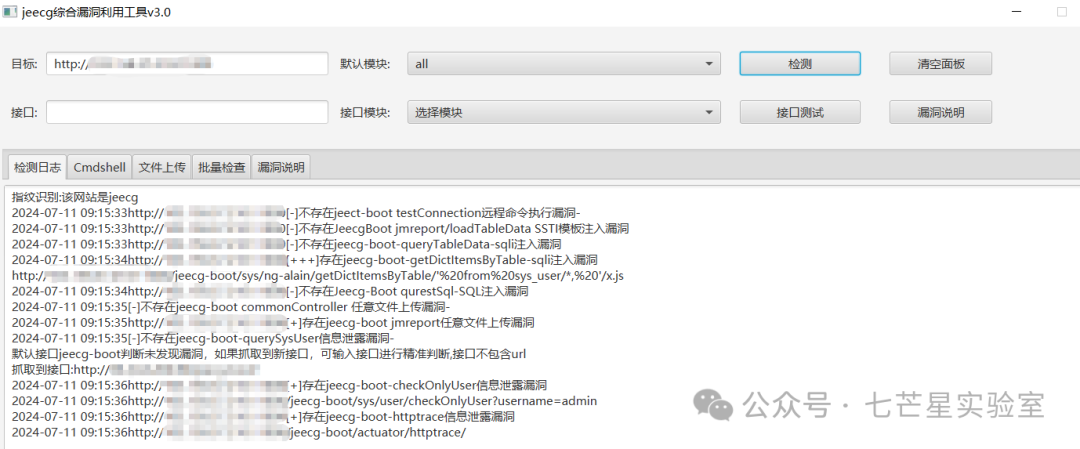
Task: Click log line 不存在Jeecg-Boot qurestSql-SQL注入漏洞
Action: (x=270, y=291)
